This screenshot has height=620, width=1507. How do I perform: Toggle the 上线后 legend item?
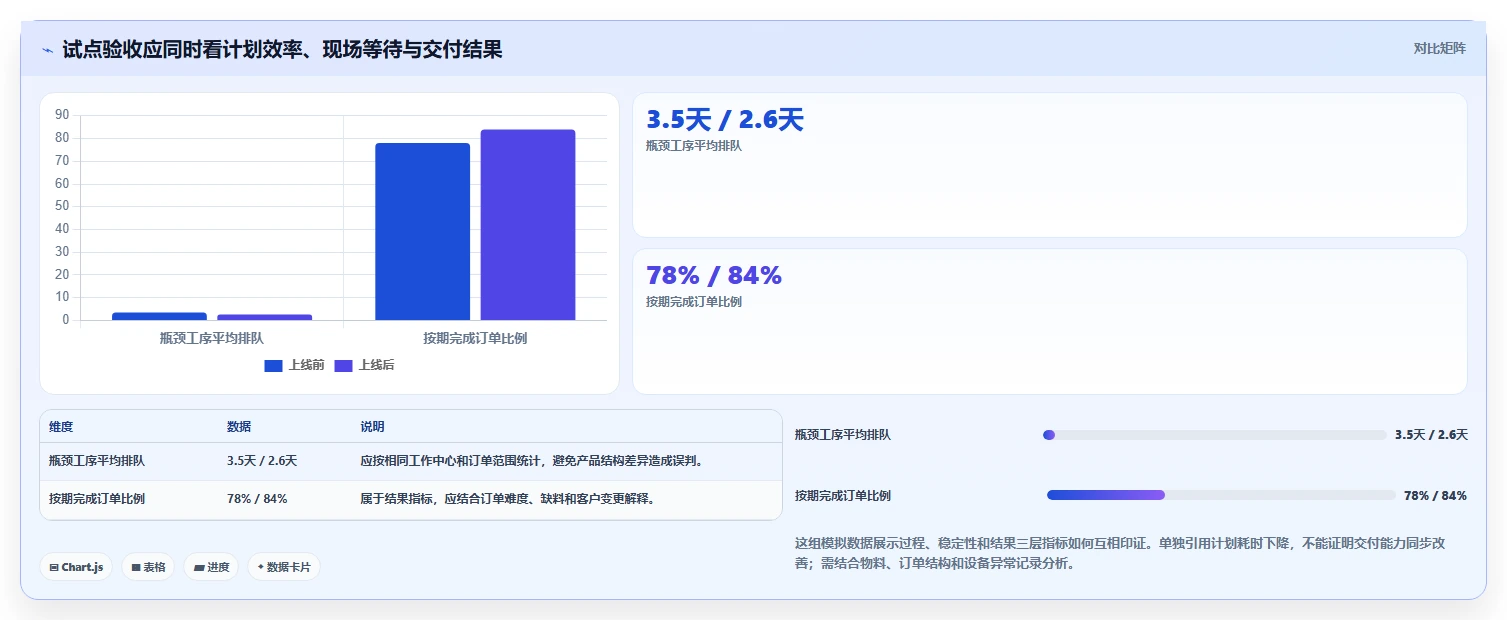click(x=364, y=365)
